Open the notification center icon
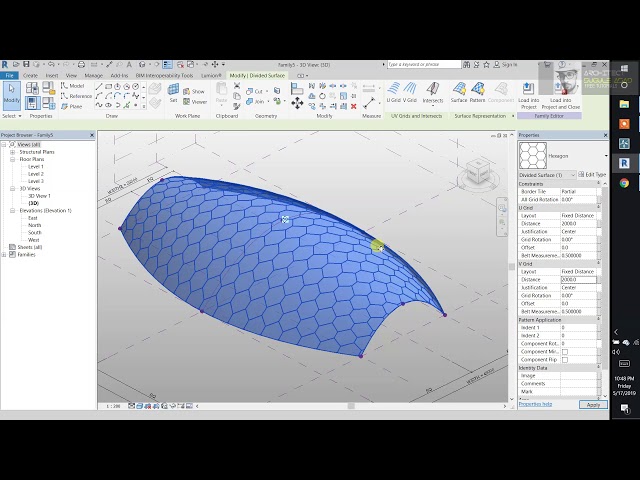Screen dimensions: 640x480 tap(624, 408)
